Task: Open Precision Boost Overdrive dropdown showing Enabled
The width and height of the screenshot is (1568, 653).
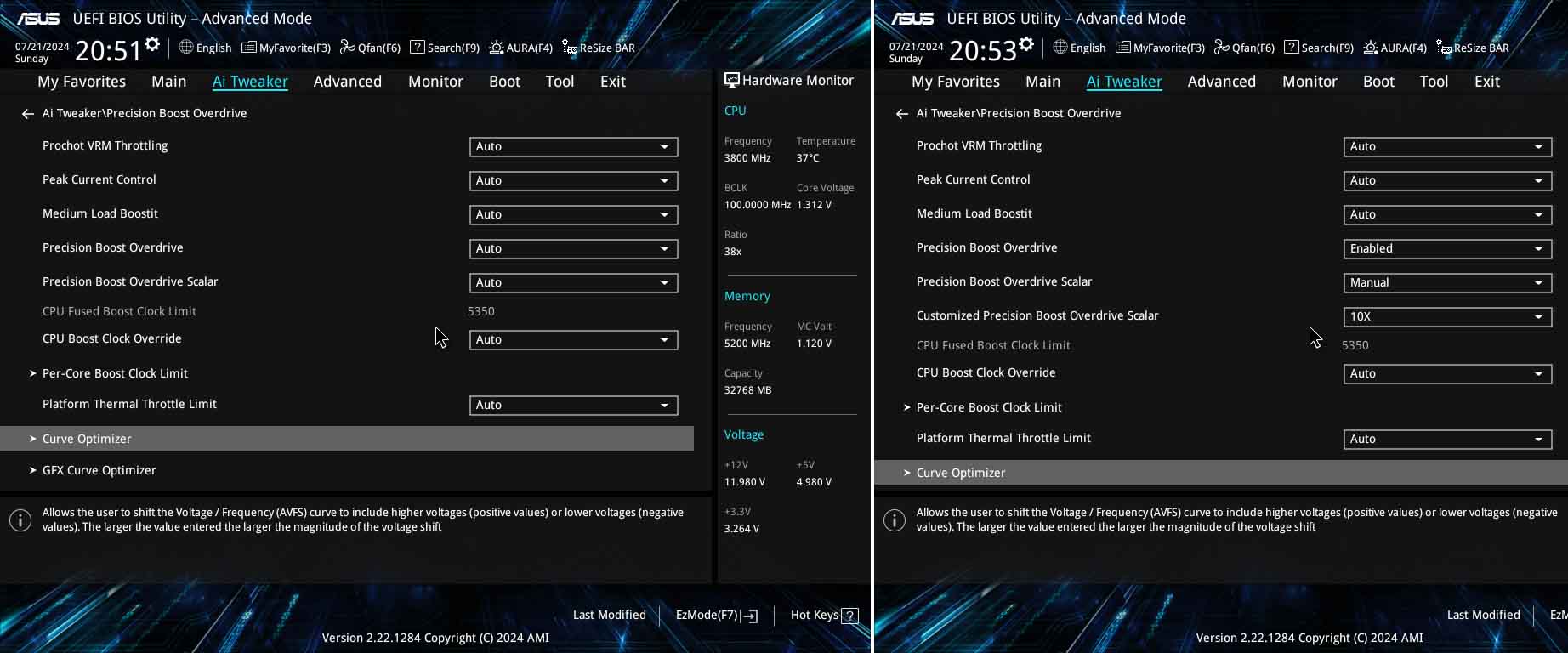Action: tap(1447, 248)
